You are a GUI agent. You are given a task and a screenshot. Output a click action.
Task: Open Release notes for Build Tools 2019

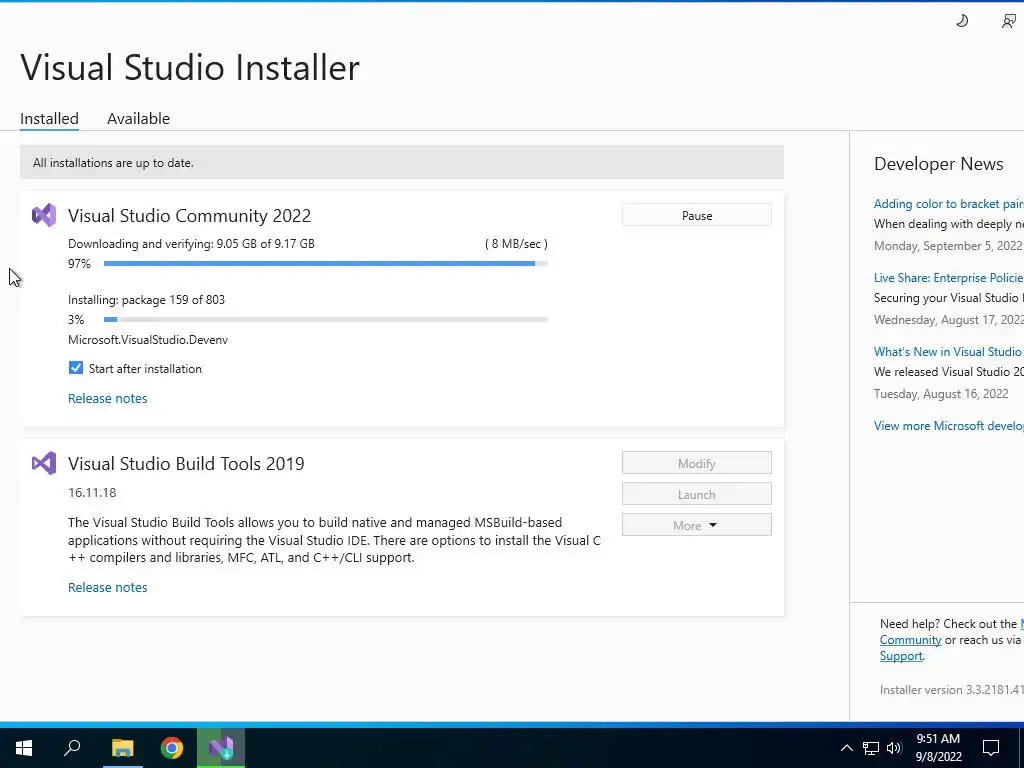point(108,587)
